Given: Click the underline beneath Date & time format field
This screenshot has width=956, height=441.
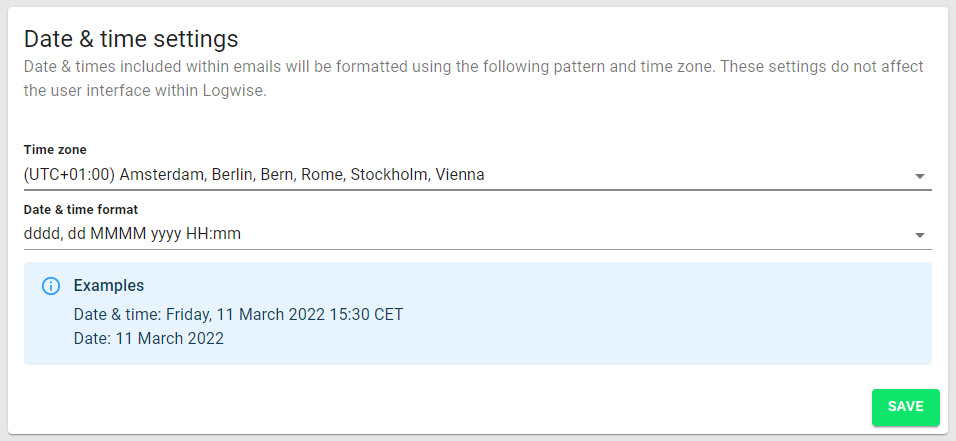Looking at the screenshot, I should [477, 249].
